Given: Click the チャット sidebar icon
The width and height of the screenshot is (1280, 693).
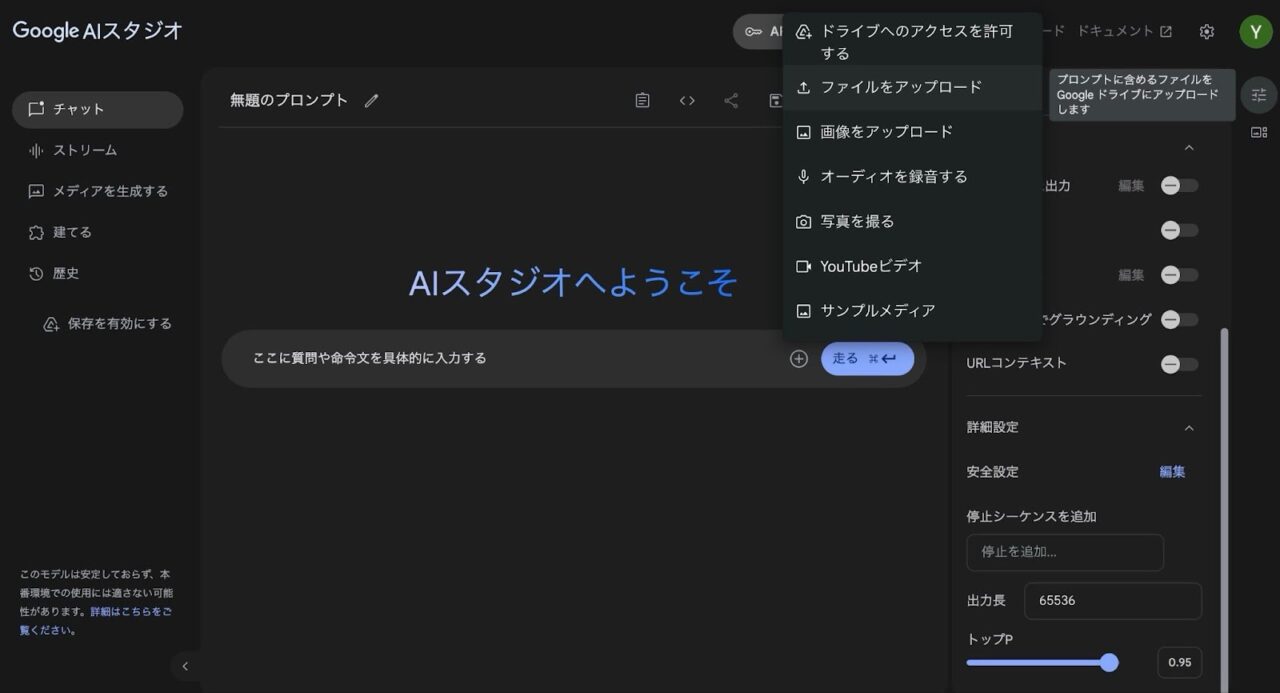Looking at the screenshot, I should tap(37, 109).
